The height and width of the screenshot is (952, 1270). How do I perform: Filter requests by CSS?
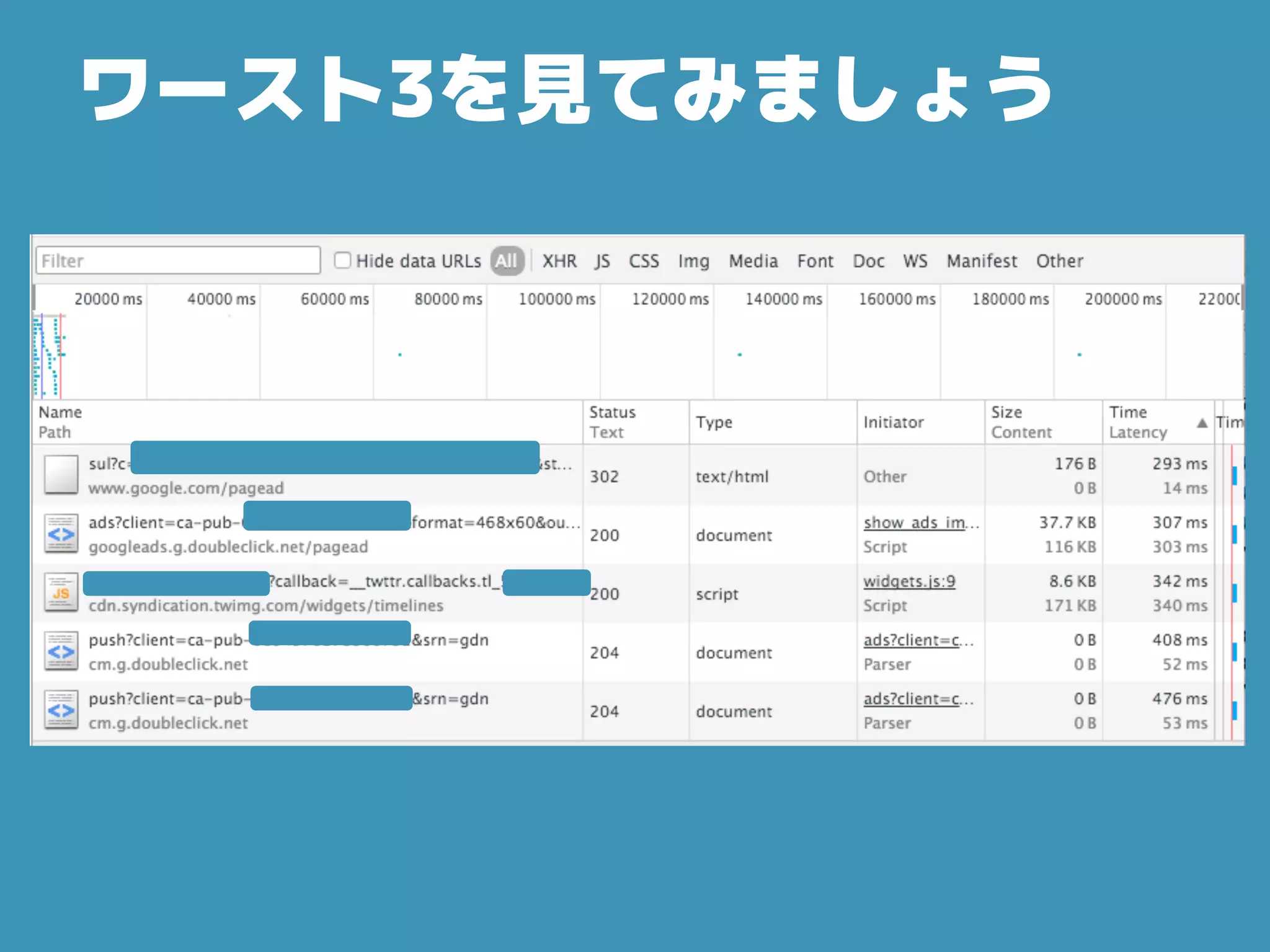[x=644, y=261]
